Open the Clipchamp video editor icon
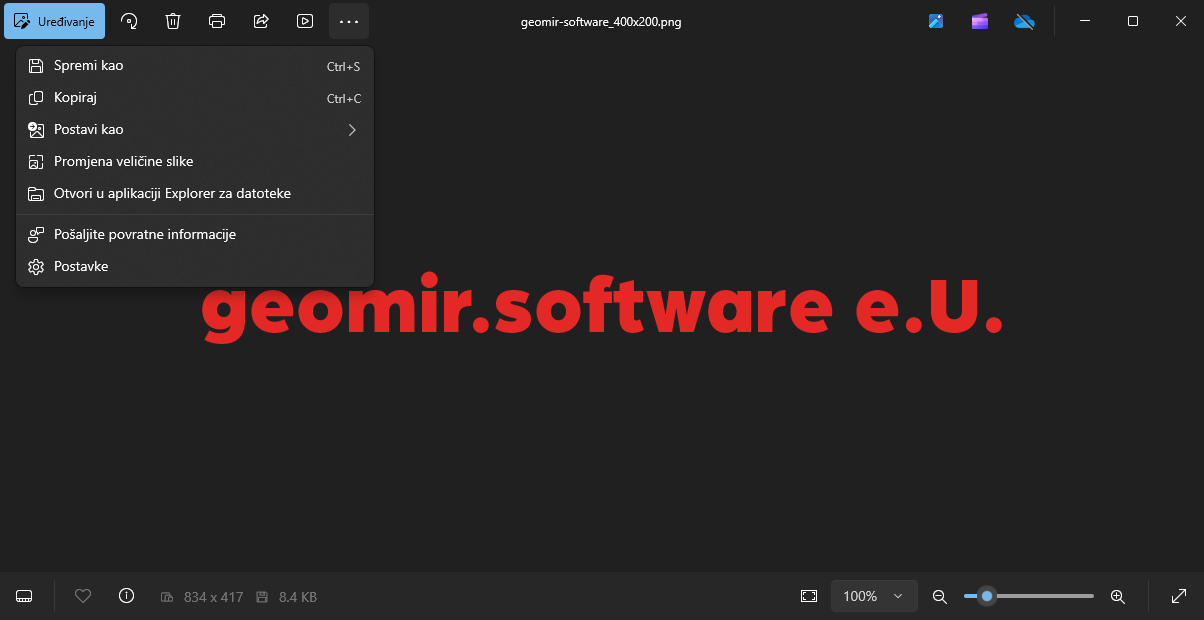This screenshot has width=1204, height=620. pyautogui.click(x=979, y=21)
